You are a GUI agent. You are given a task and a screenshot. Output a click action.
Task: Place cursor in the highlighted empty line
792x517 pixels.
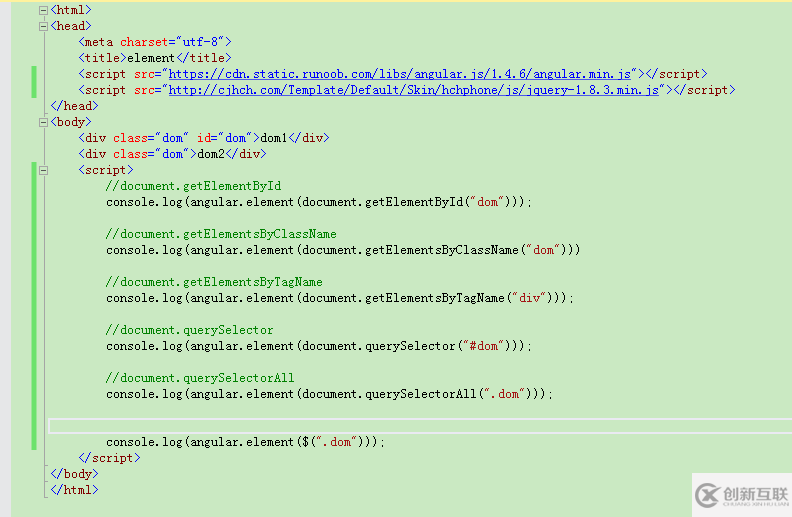[420, 426]
